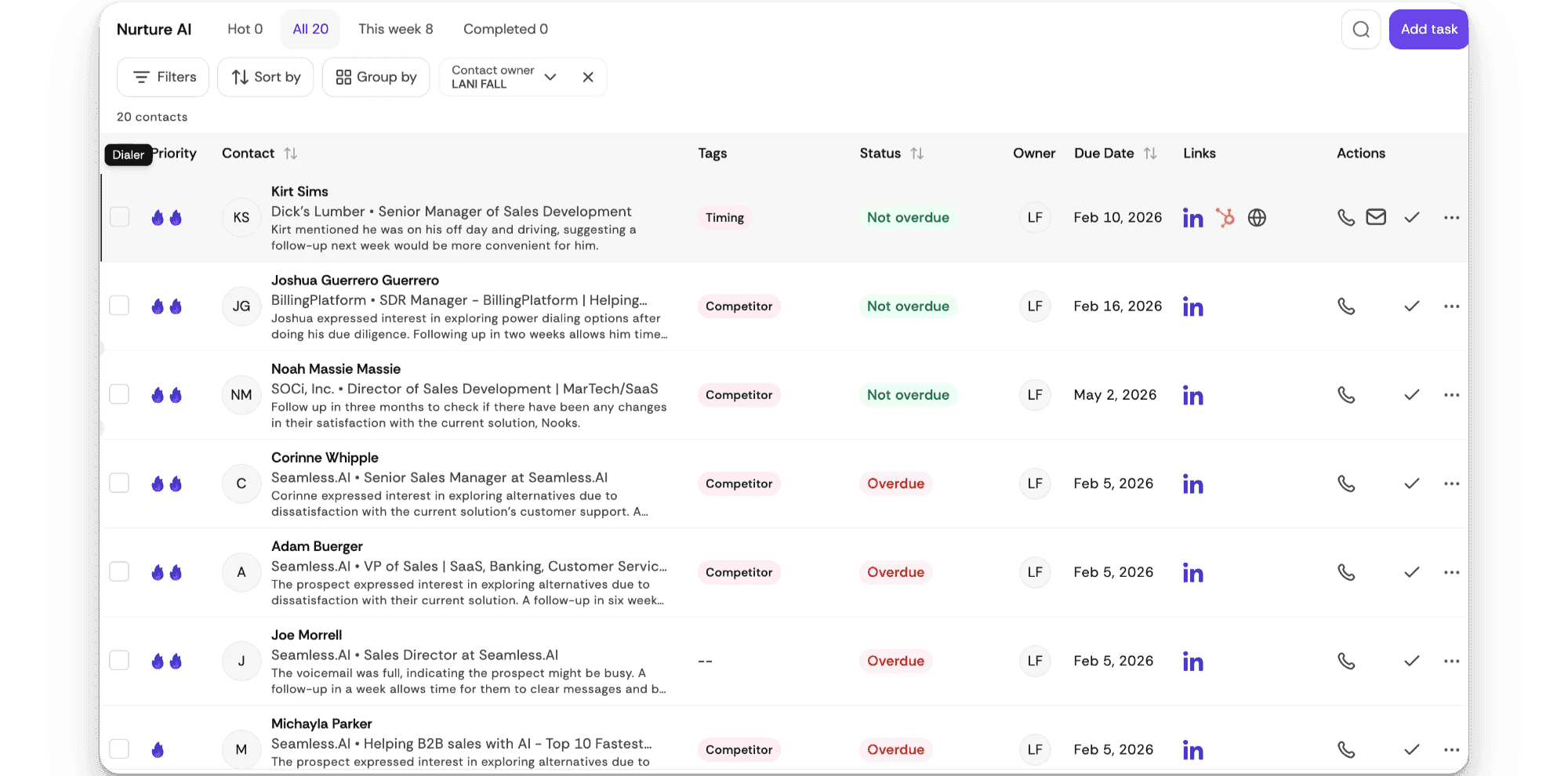Select Kirt Sims row checkbox
This screenshot has height=776, width=1568.
coord(119,217)
